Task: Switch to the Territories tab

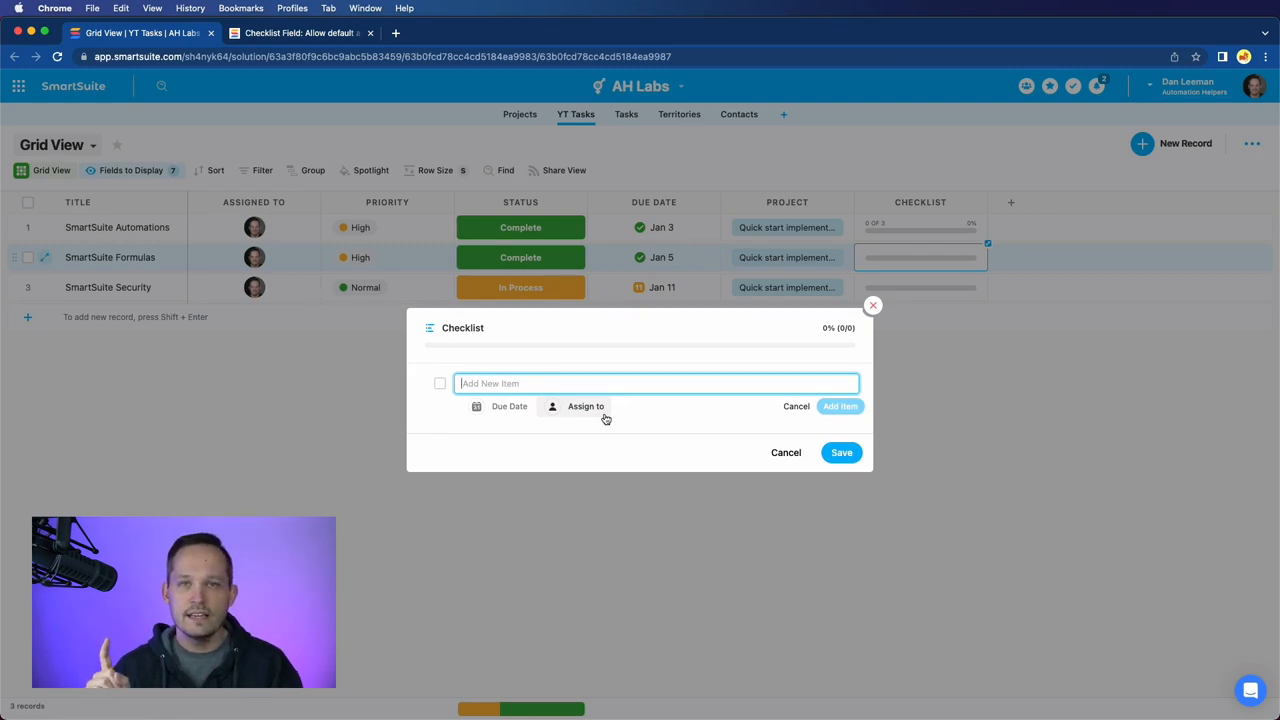Action: pyautogui.click(x=679, y=114)
